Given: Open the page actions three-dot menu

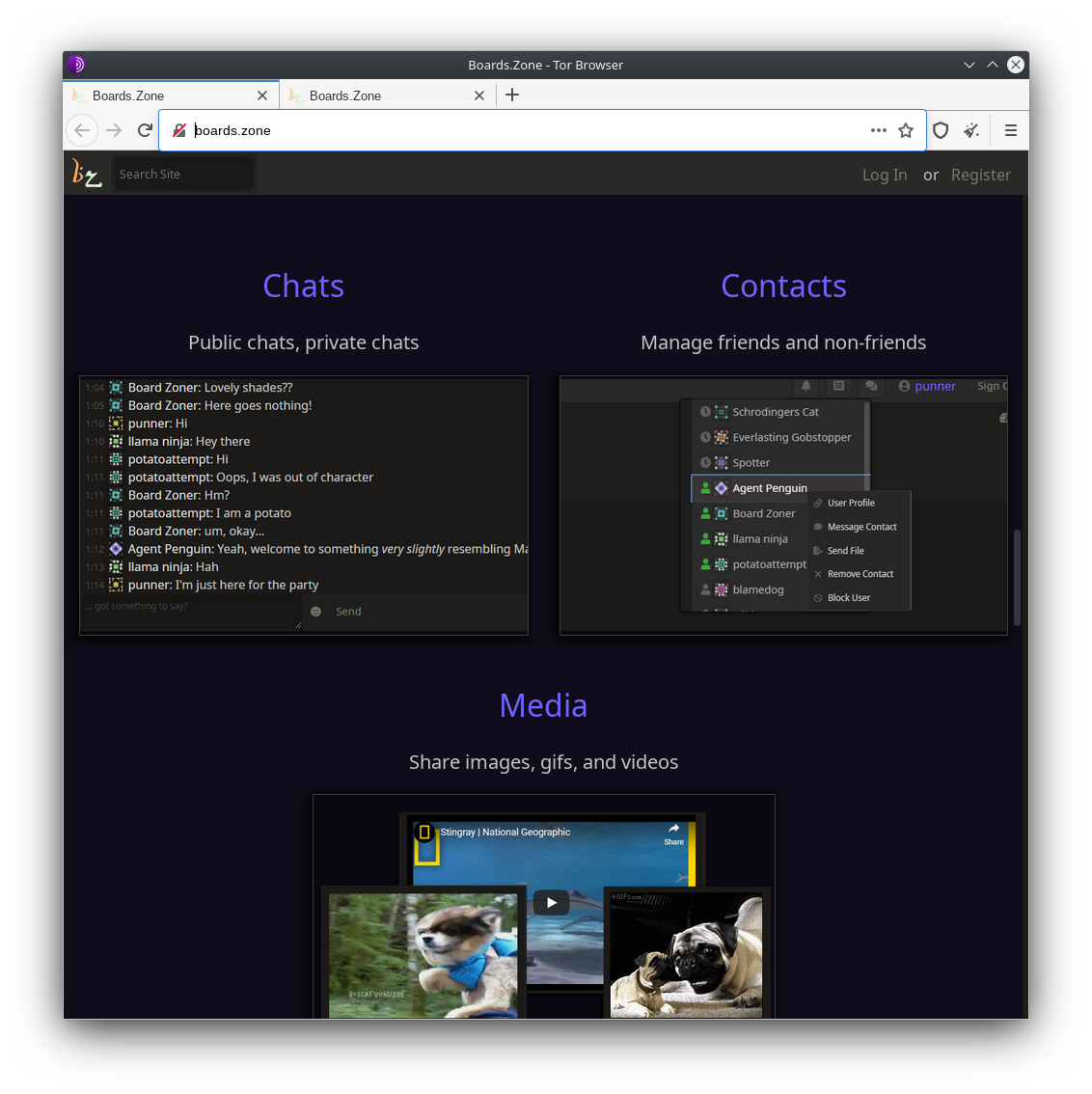Looking at the screenshot, I should (x=879, y=130).
